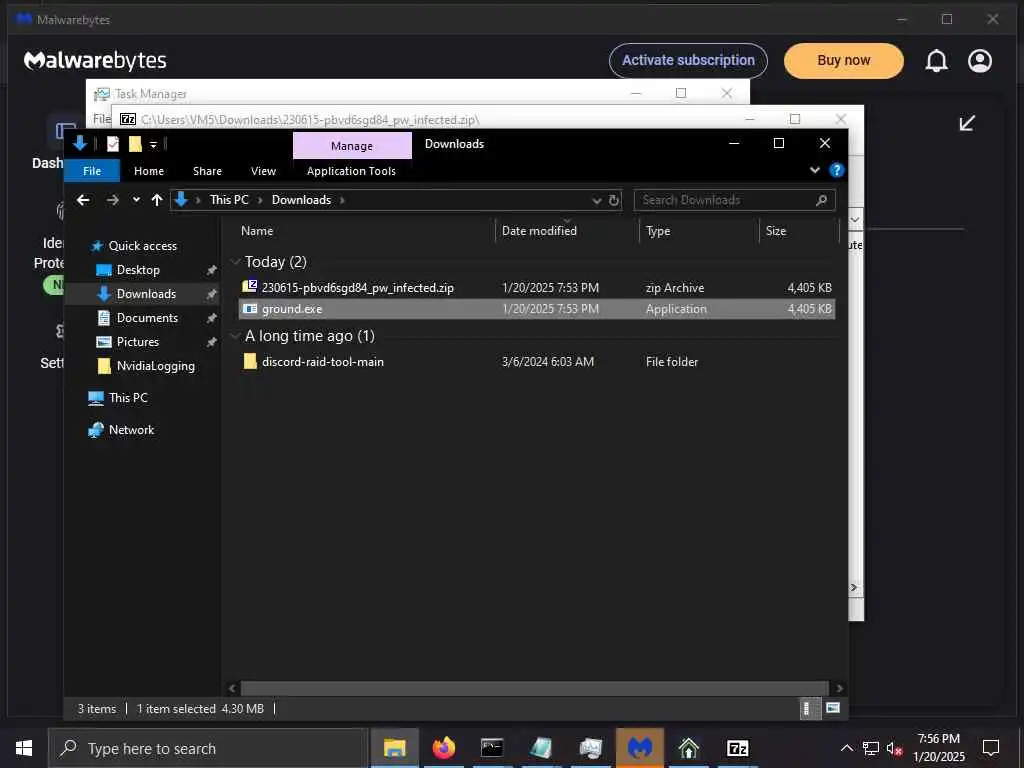1024x768 pixels.
Task: Collapse the Today (2) group
Action: coord(234,262)
